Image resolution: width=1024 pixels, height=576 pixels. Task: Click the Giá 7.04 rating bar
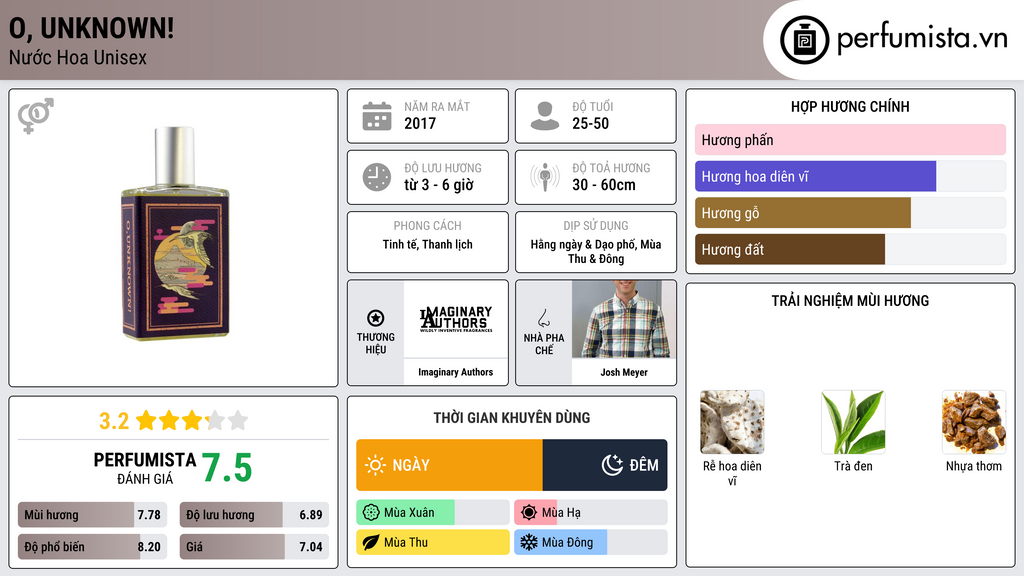tap(254, 547)
